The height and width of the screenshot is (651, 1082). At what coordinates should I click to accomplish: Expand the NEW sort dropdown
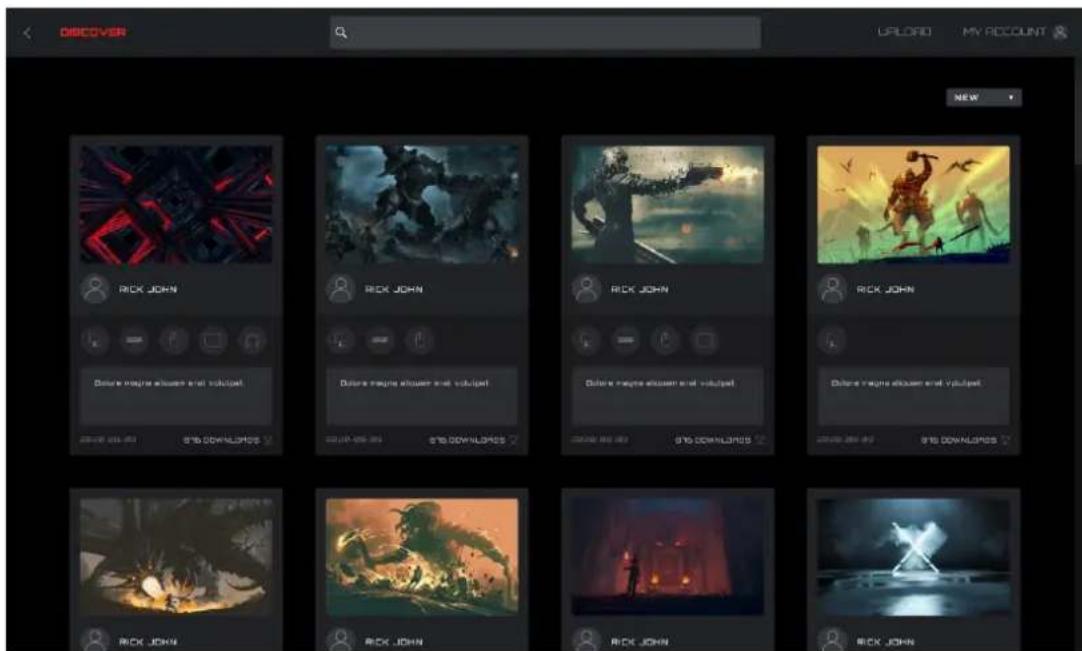click(984, 97)
